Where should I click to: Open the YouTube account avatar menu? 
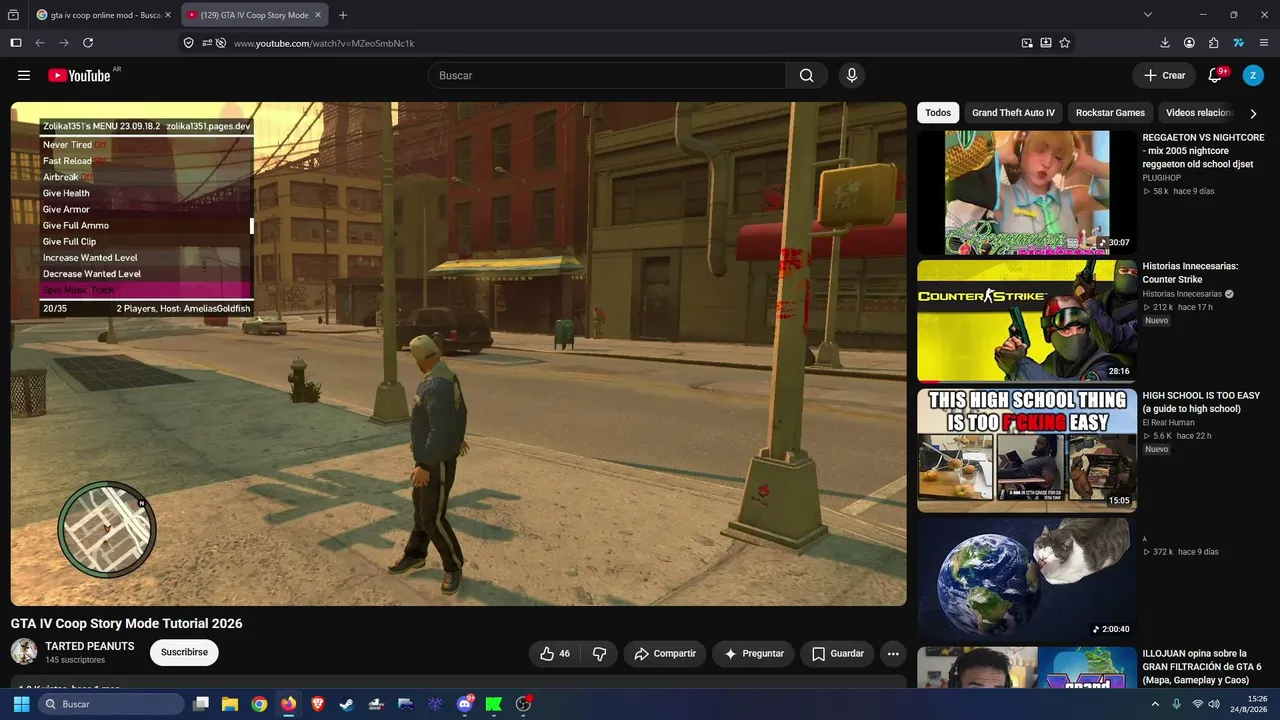click(x=1253, y=75)
